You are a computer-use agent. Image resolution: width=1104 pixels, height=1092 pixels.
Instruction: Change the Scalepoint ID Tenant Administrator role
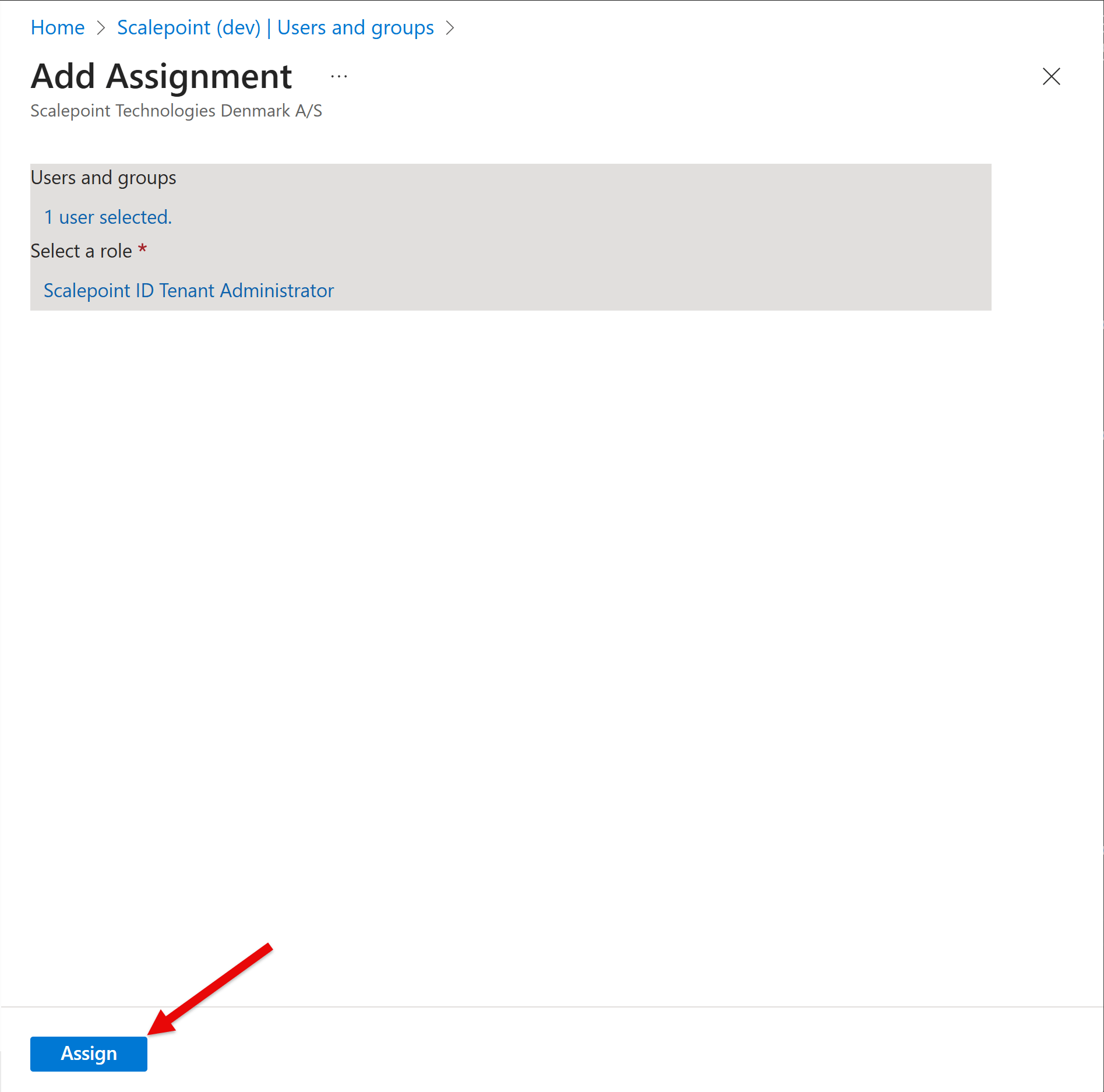[189, 290]
